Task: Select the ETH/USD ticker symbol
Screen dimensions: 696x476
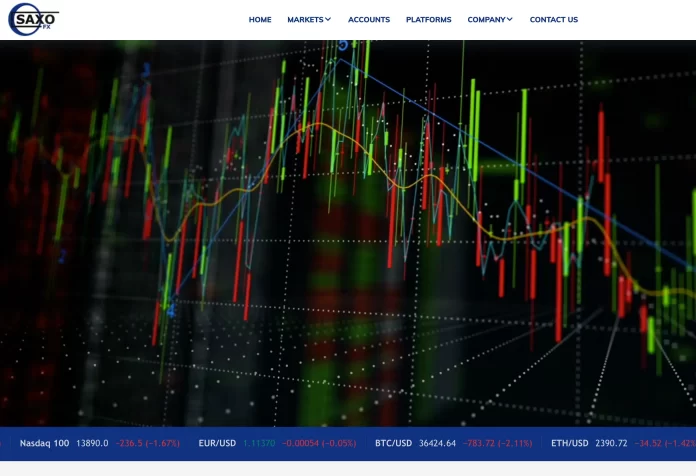Action: (x=569, y=443)
